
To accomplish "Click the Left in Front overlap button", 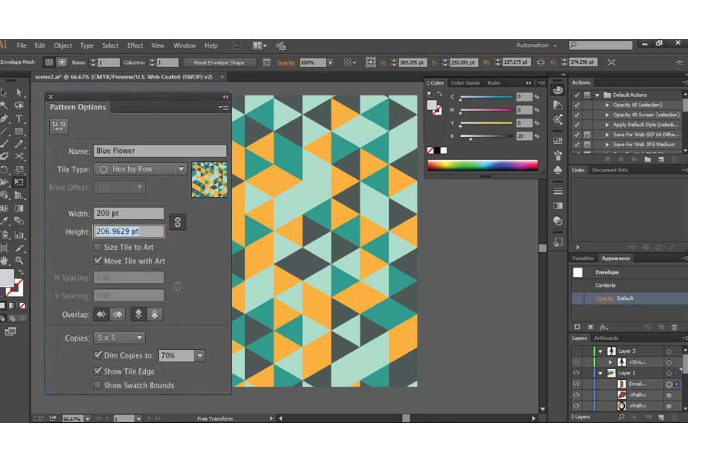I will tap(101, 314).
